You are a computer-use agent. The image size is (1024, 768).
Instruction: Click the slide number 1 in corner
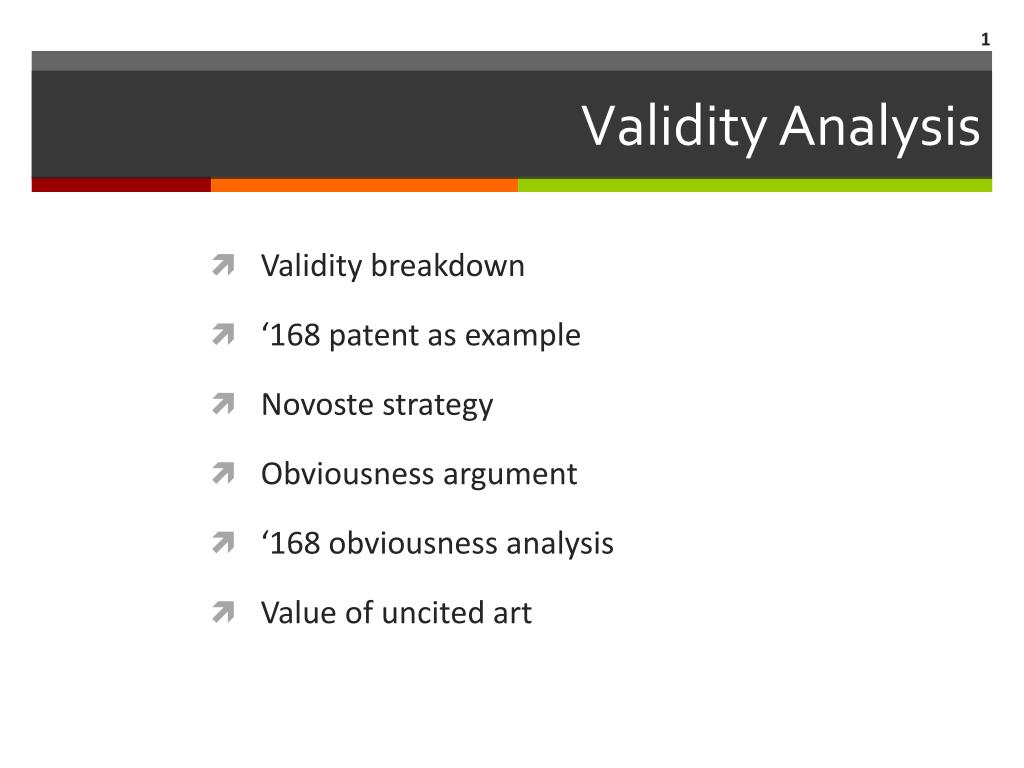pos(985,40)
